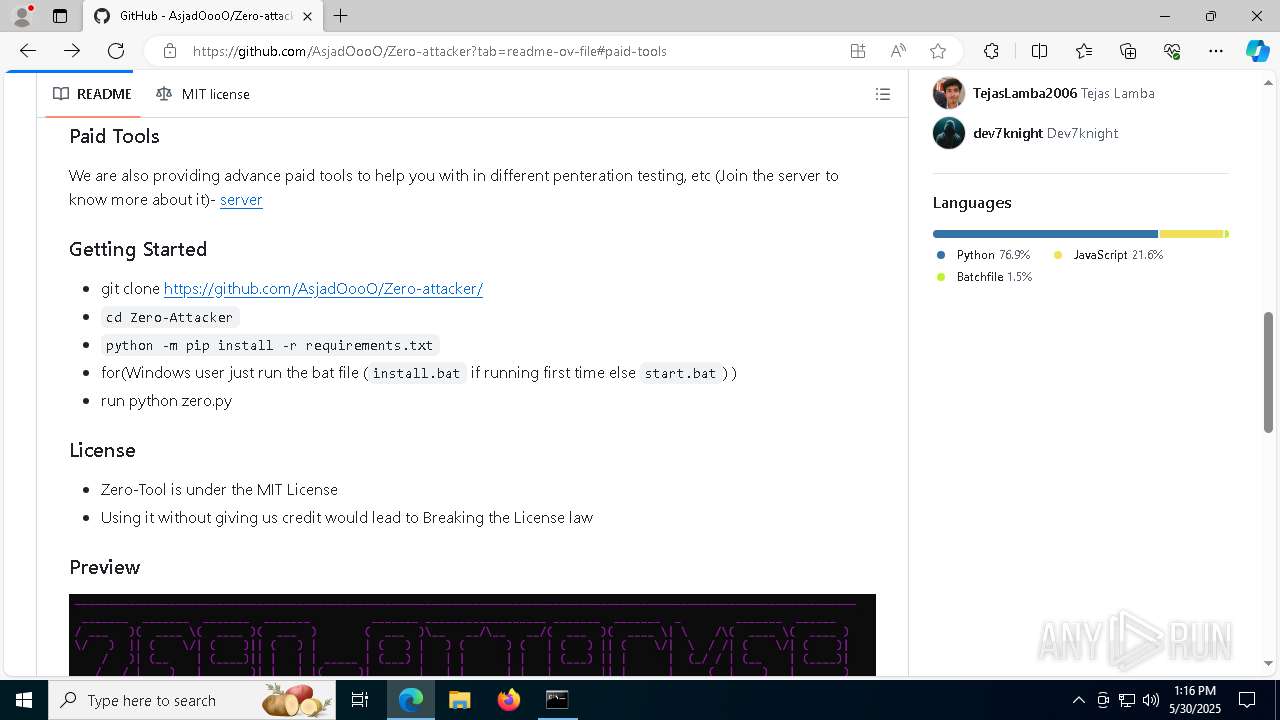The image size is (1280, 720).
Task: Open the app available icon in address bar
Action: coord(858,51)
